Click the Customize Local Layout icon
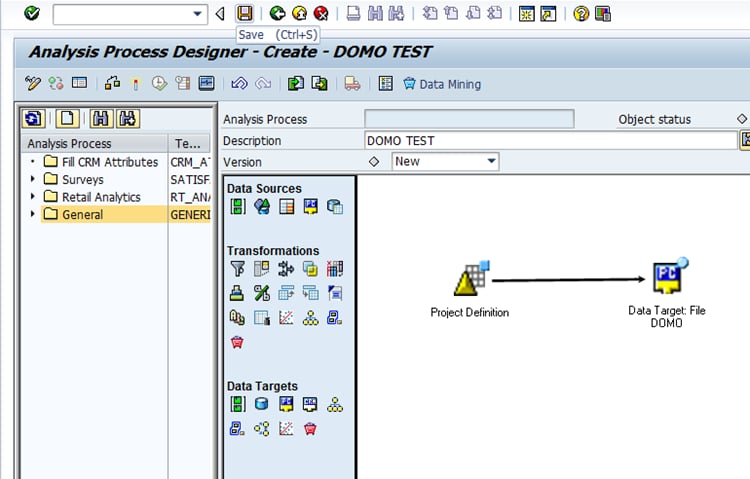 [603, 14]
